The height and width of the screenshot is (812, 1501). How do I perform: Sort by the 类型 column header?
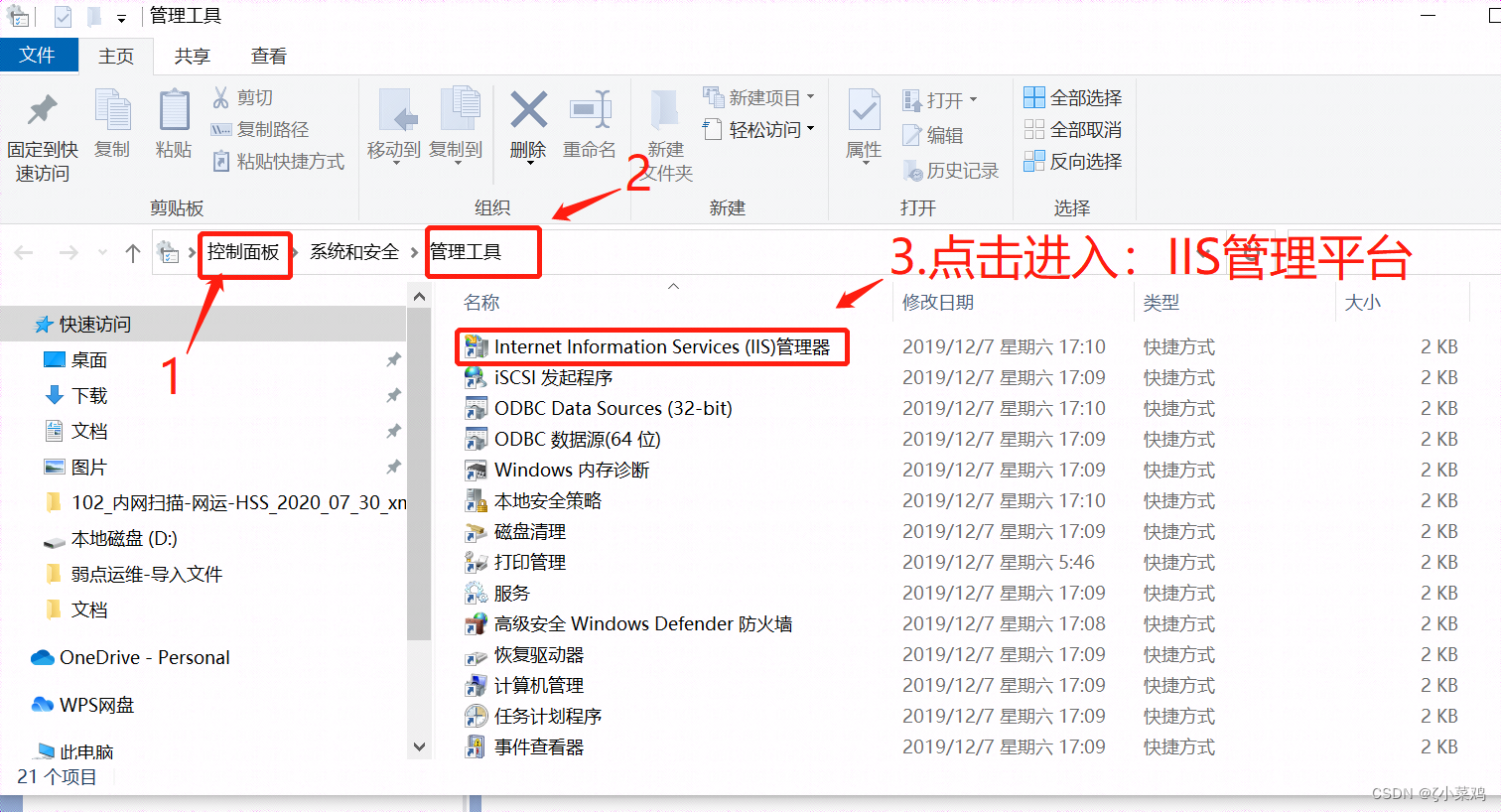point(1161,302)
